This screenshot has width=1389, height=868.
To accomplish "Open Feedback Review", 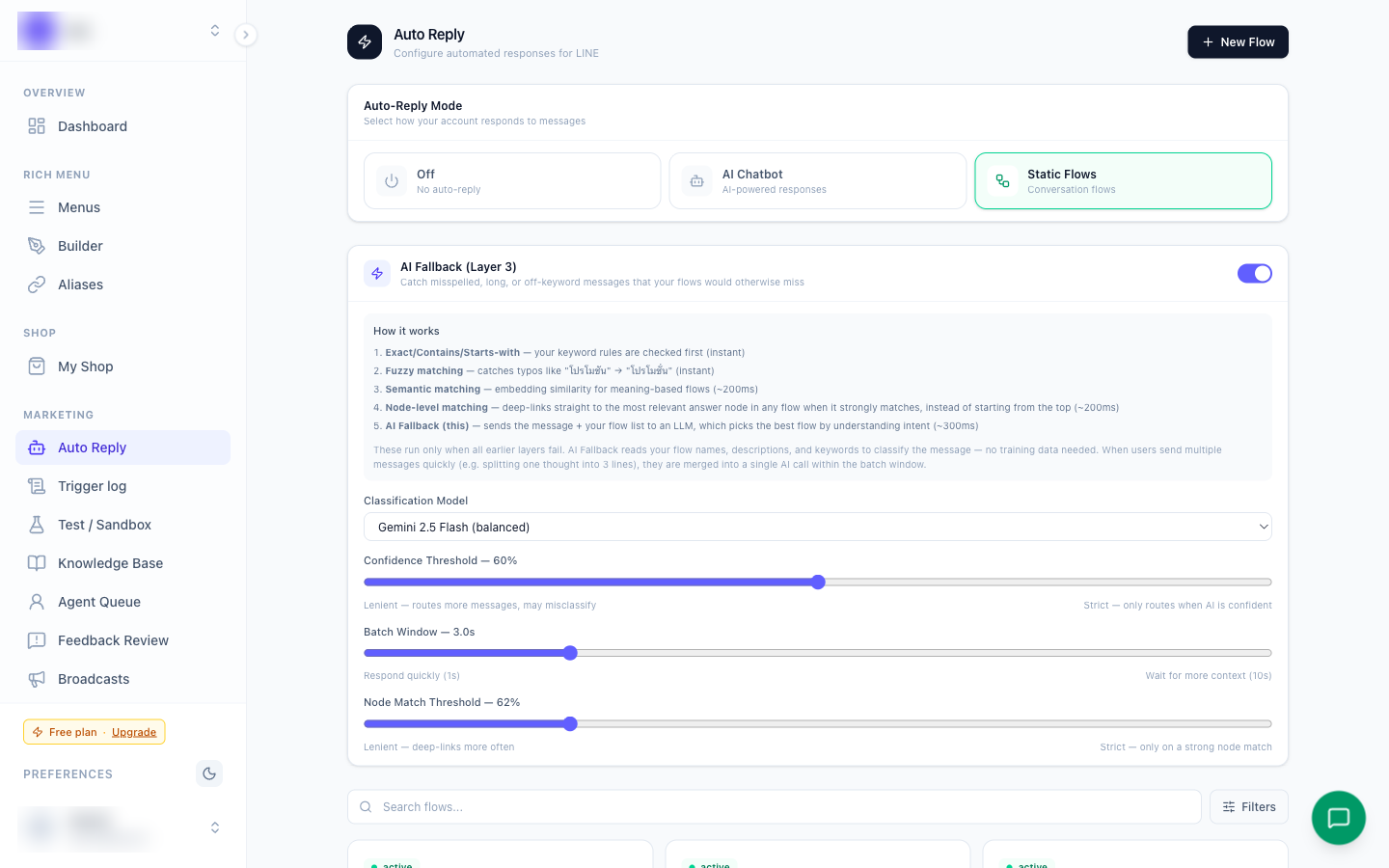I will [x=123, y=640].
